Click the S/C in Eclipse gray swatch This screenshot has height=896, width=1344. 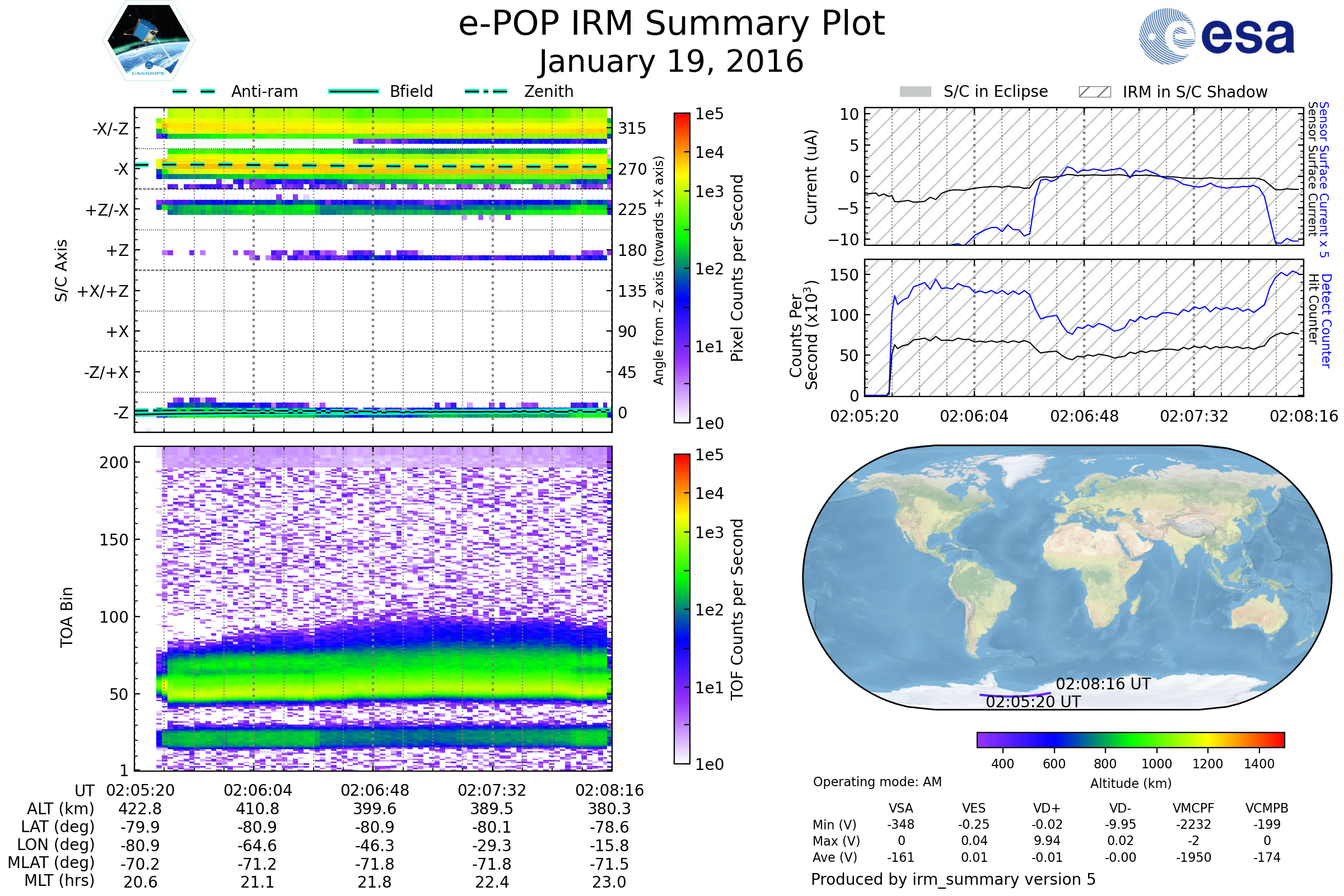pos(915,92)
